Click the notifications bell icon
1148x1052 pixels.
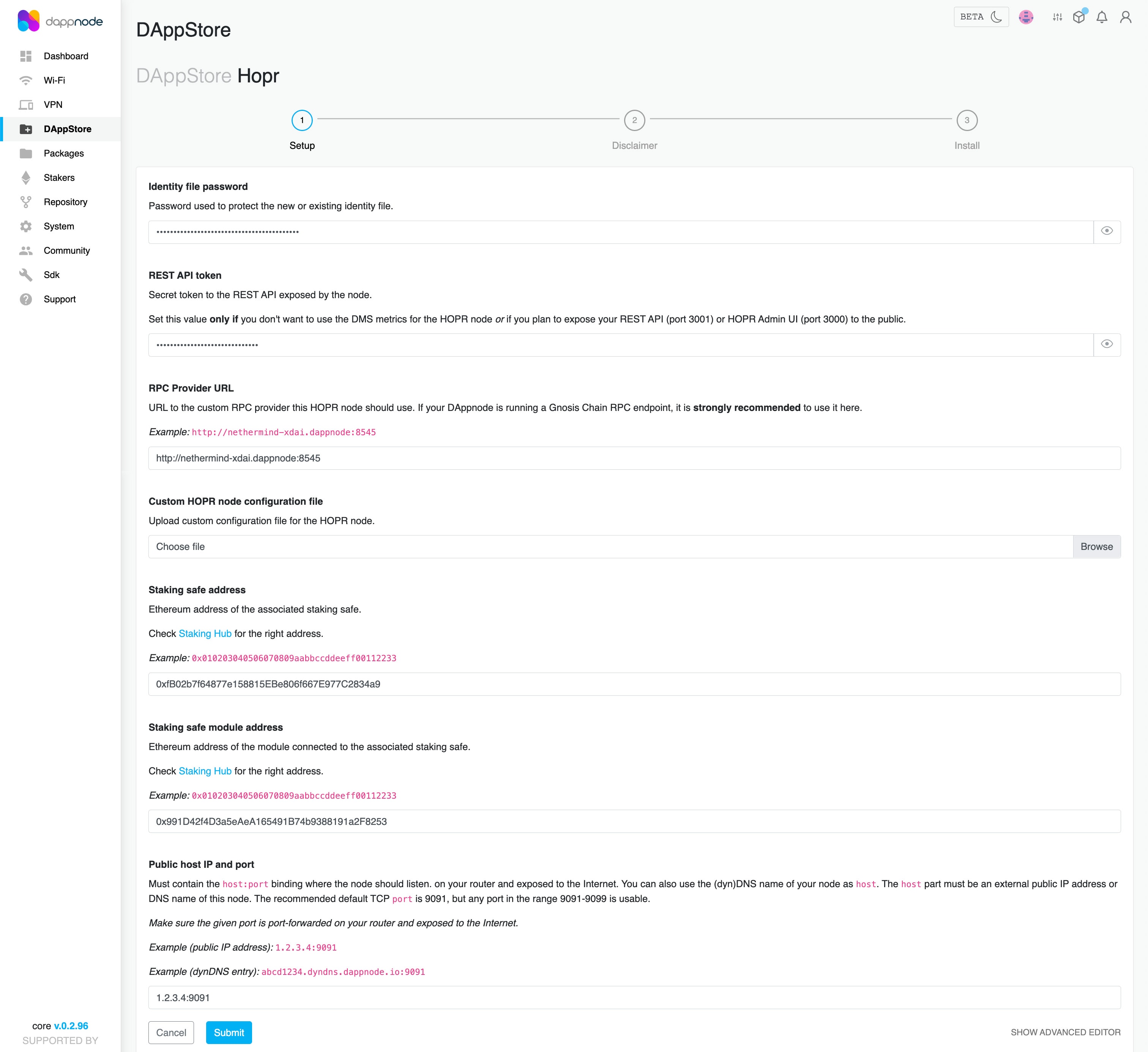[x=1104, y=18]
